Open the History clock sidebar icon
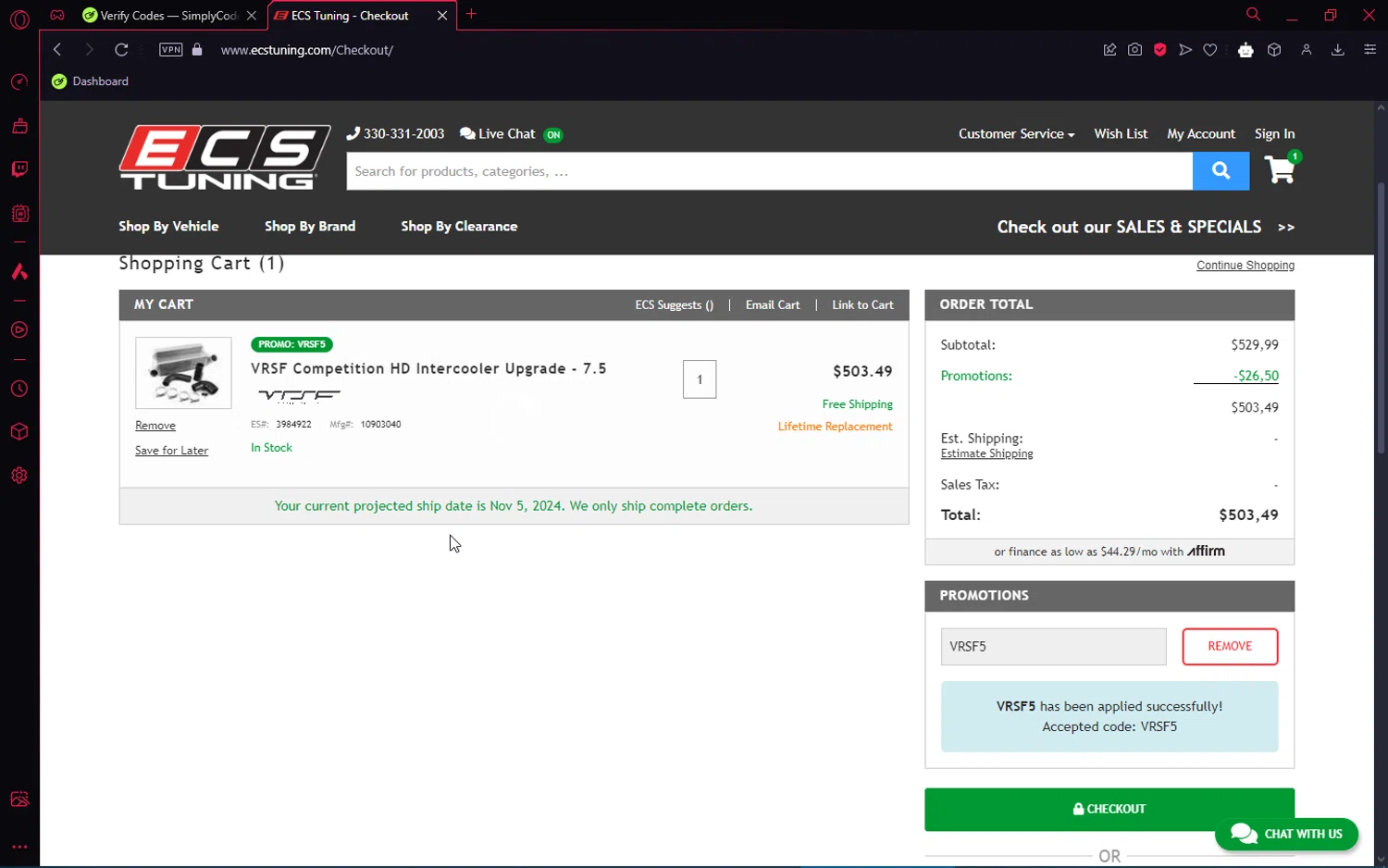Screen dimensions: 1388x868 (19, 390)
